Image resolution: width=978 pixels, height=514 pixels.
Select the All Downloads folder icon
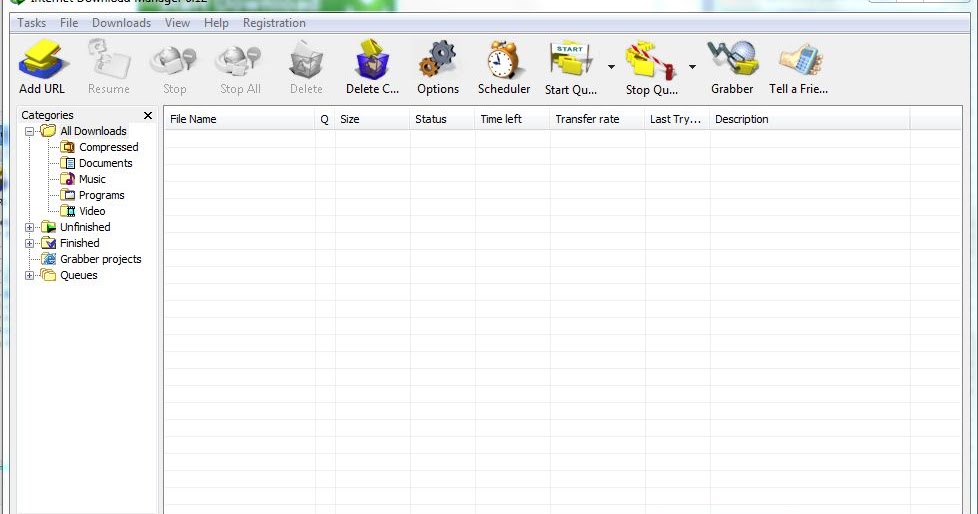(x=48, y=131)
